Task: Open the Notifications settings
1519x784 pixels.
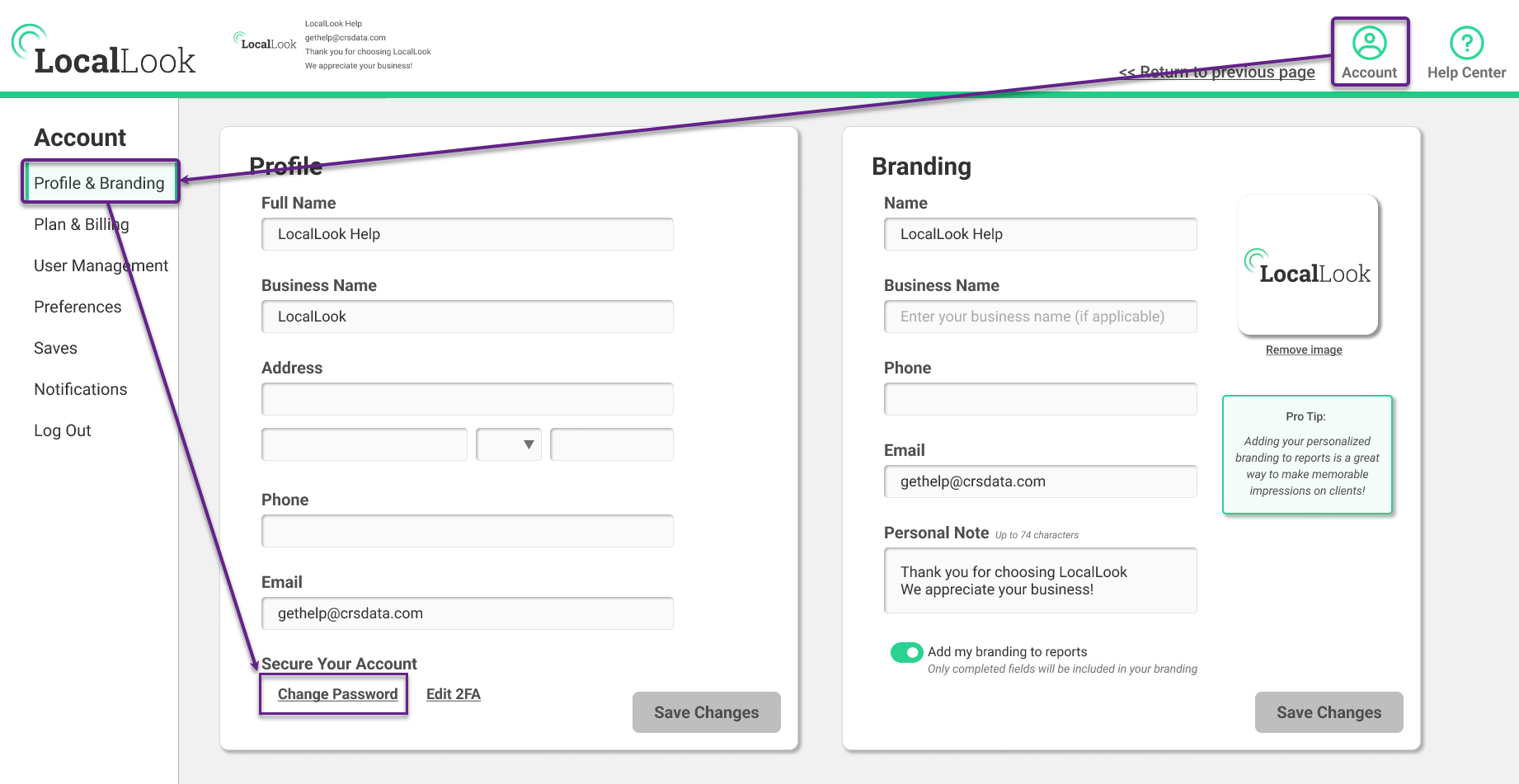Action: point(81,389)
